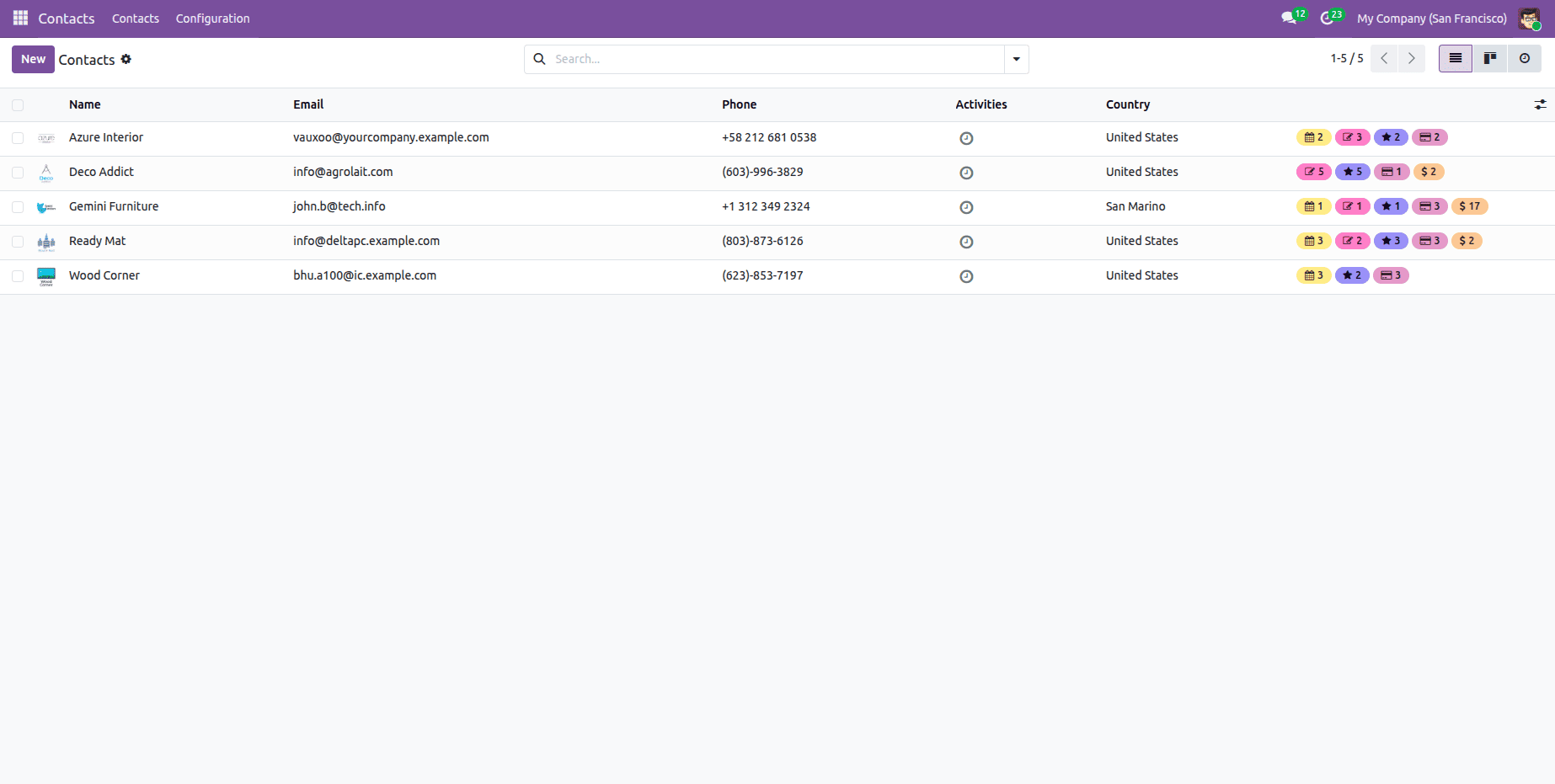Open the messages icon showing 12
The height and width of the screenshot is (784, 1555).
[x=1289, y=18]
